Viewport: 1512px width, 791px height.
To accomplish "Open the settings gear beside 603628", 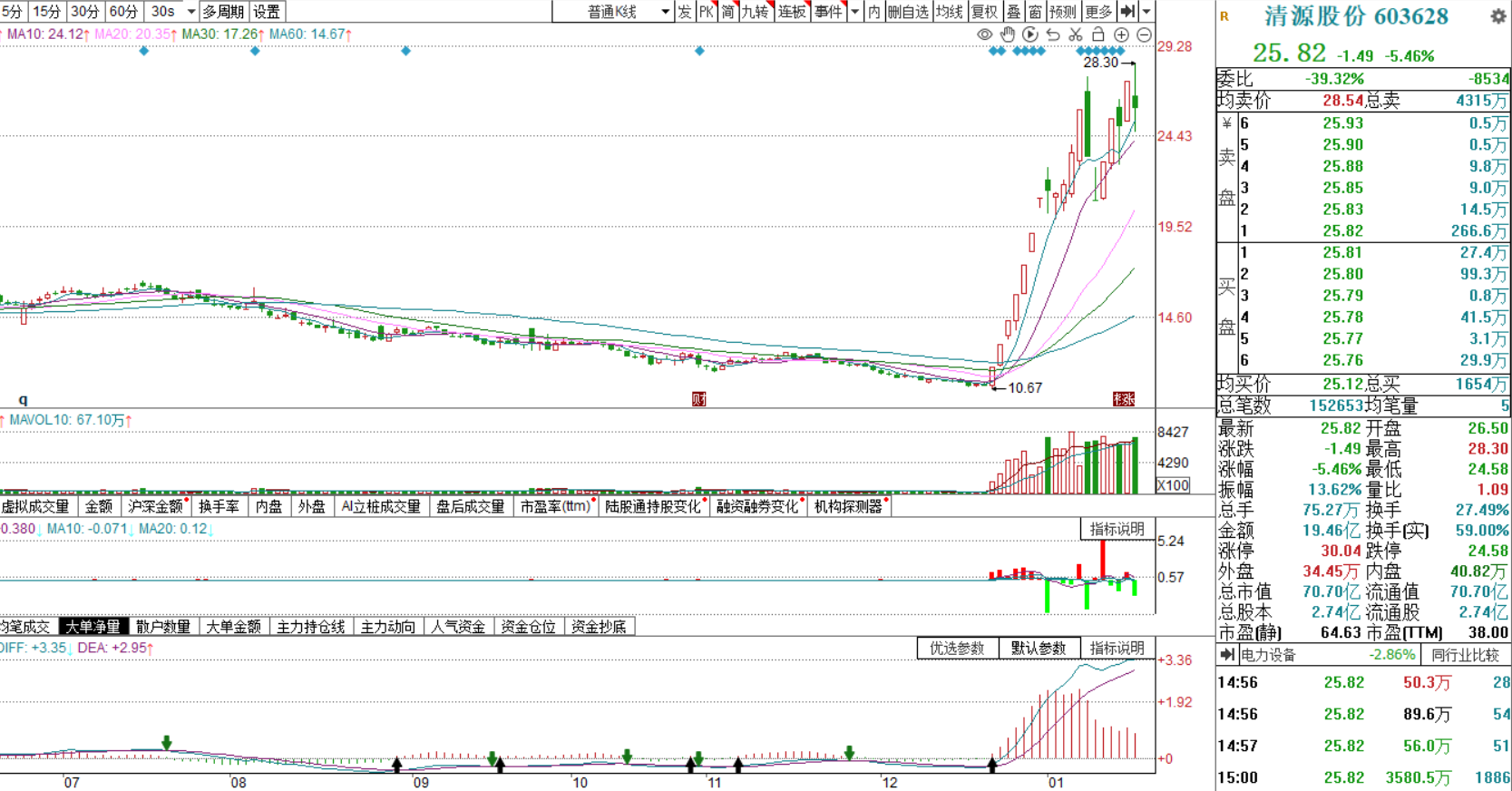I will pyautogui.click(x=1498, y=15).
